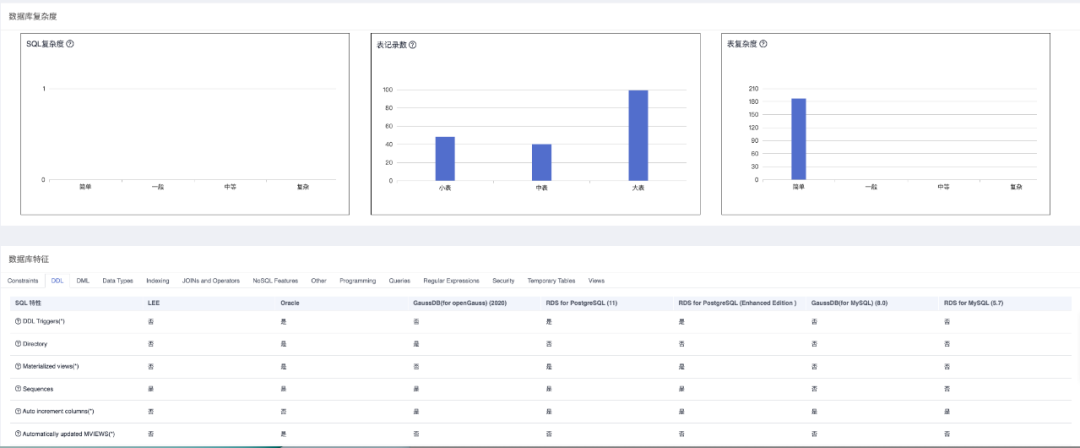Click help icon for Automatically updated MVIEWS

[17, 434]
